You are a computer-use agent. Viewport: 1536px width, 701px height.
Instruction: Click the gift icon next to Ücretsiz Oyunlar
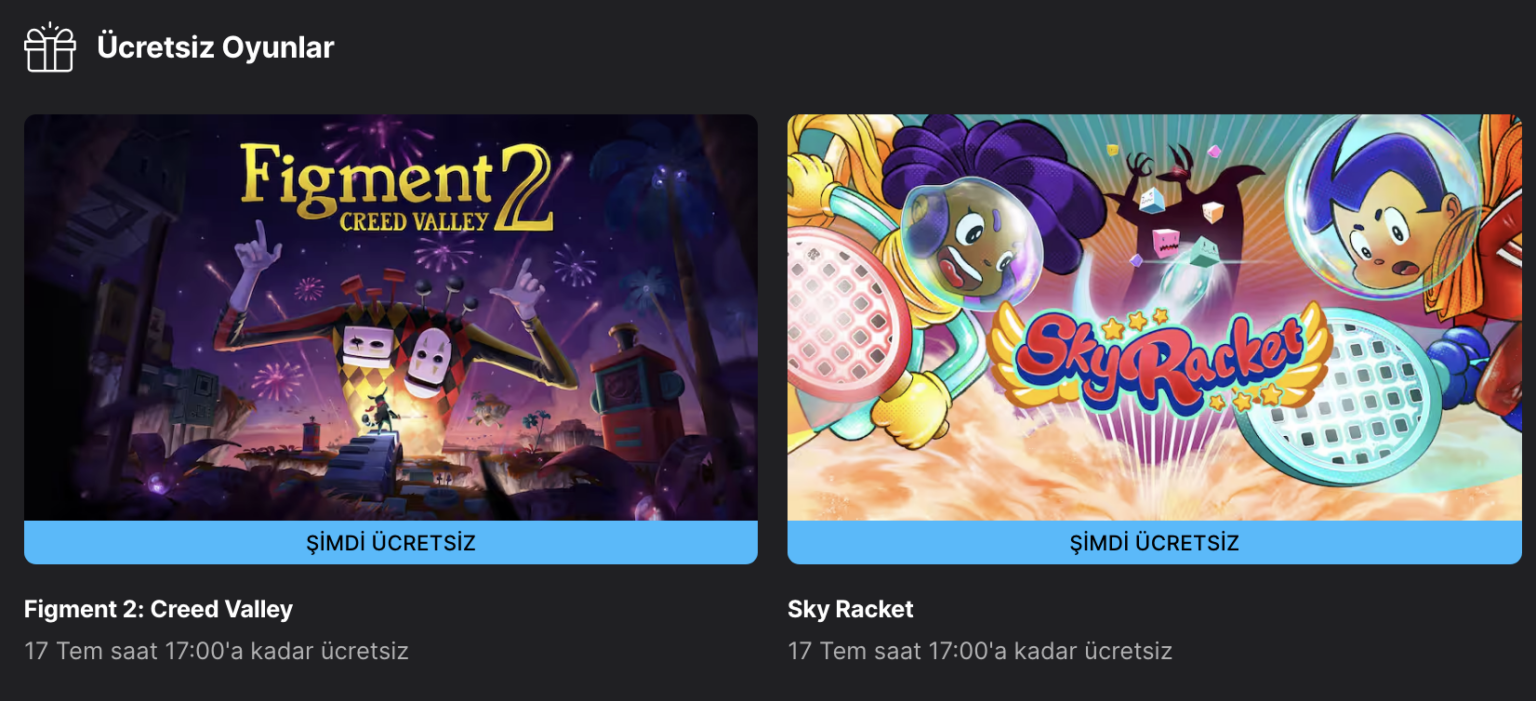[50, 46]
